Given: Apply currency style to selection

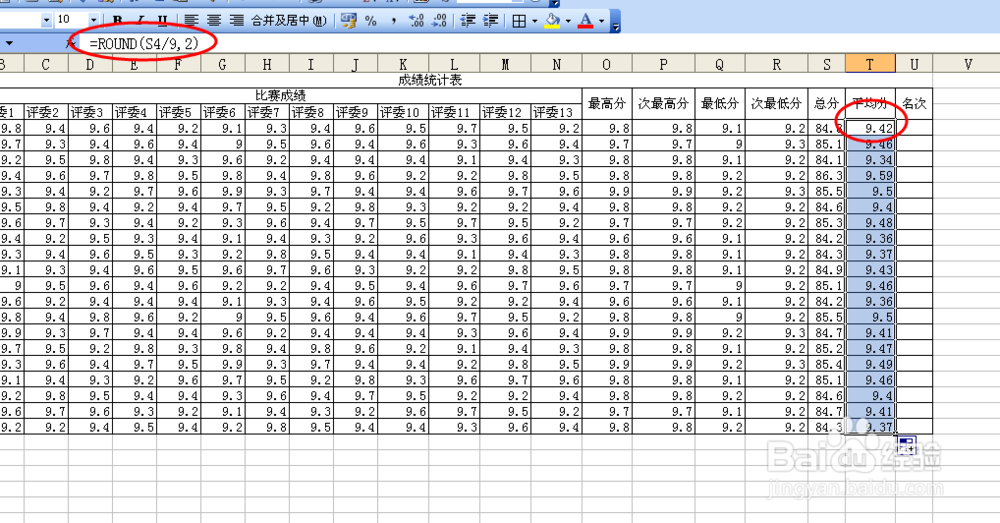Looking at the screenshot, I should [x=348, y=20].
